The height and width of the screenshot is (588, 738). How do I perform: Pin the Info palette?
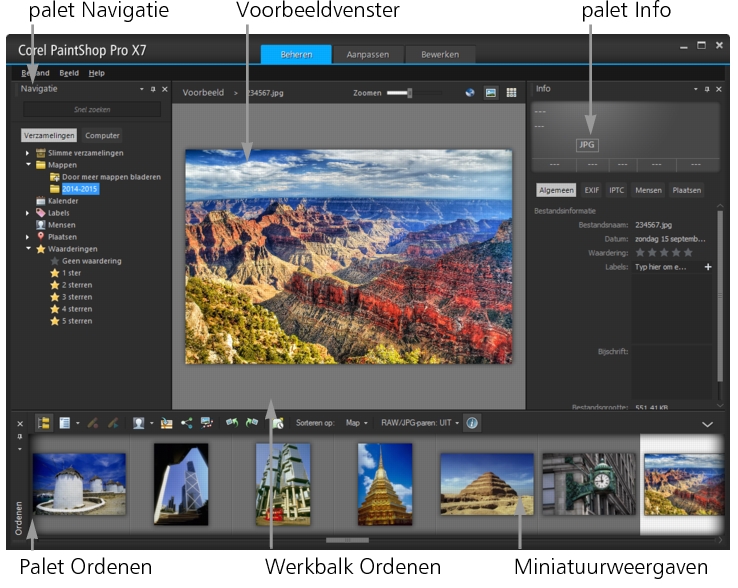coord(707,89)
